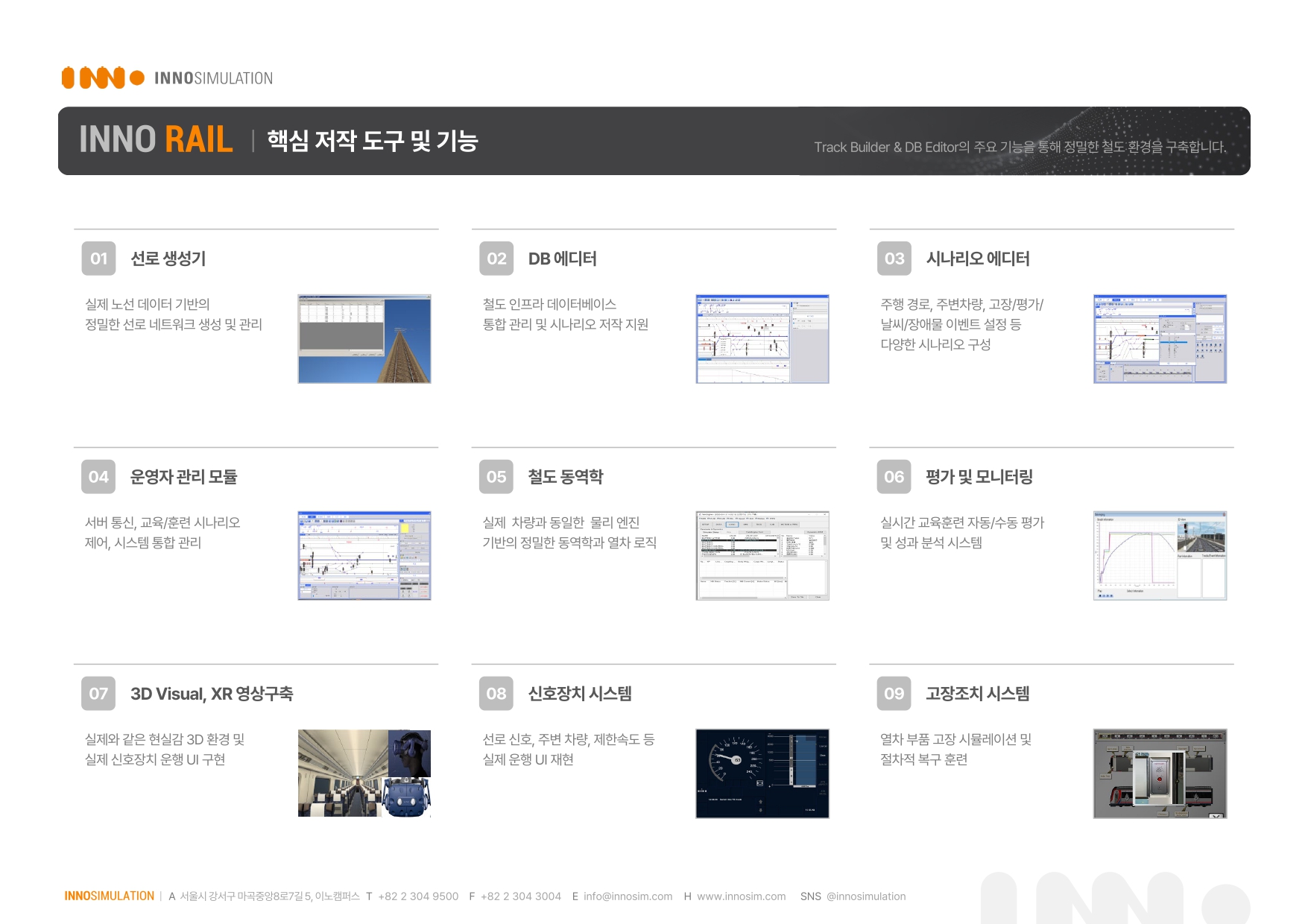Click the 'INNO RAIL' banner title
This screenshot has width=1308, height=924.
point(157,140)
